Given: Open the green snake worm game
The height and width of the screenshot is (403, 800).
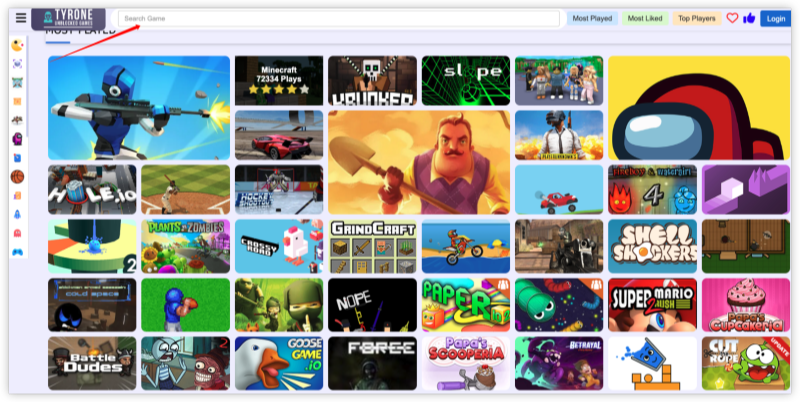Looking at the screenshot, I should [x=559, y=305].
